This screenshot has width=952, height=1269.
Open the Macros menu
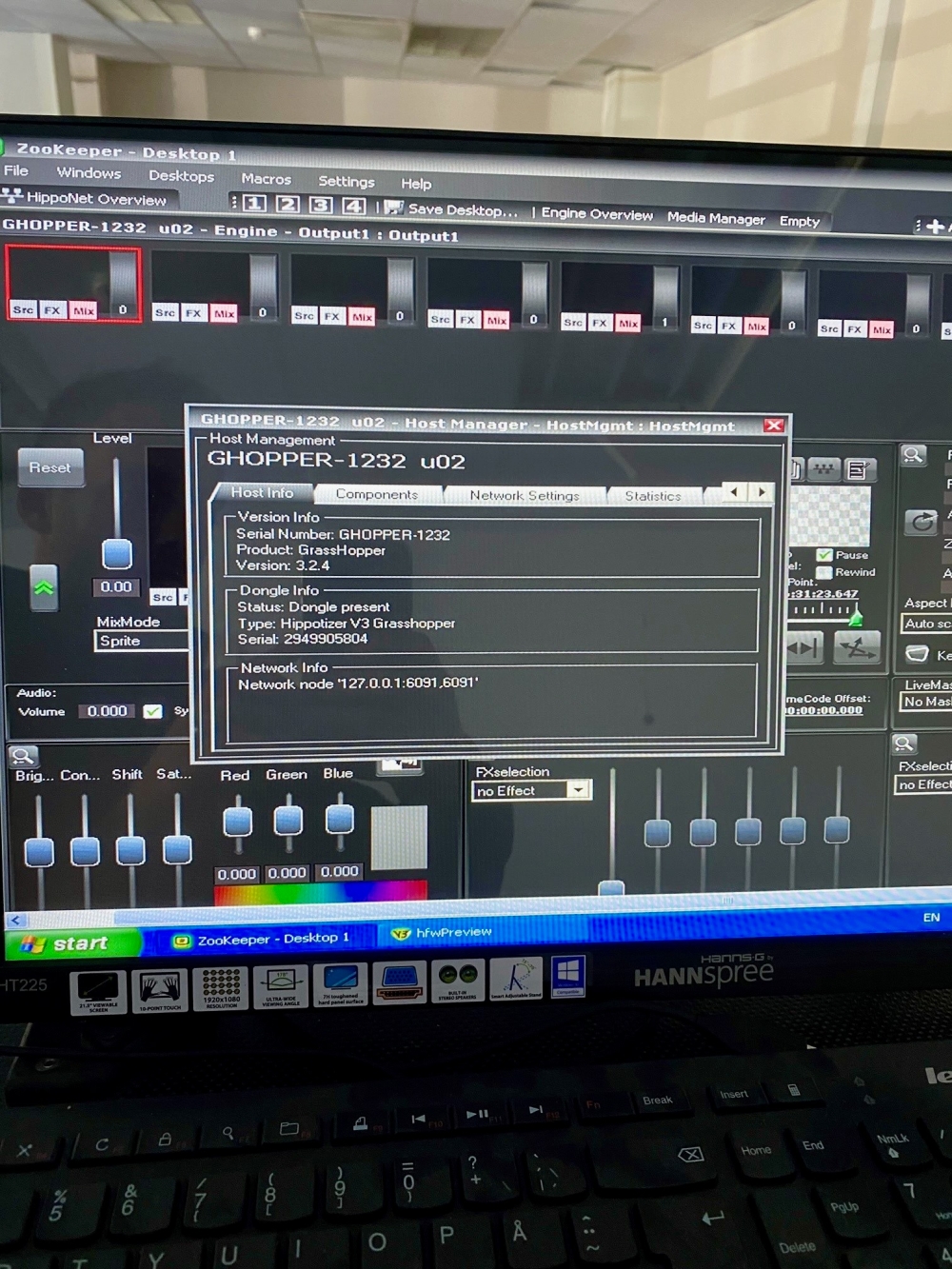tap(266, 179)
